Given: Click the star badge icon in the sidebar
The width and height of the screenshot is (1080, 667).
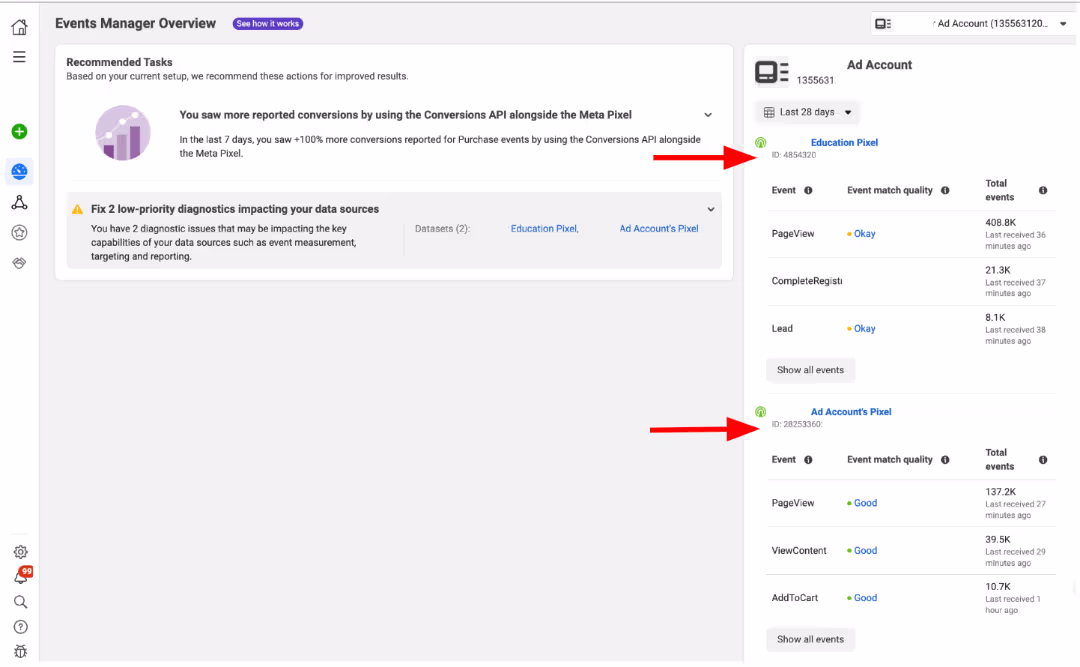Looking at the screenshot, I should tap(19, 232).
